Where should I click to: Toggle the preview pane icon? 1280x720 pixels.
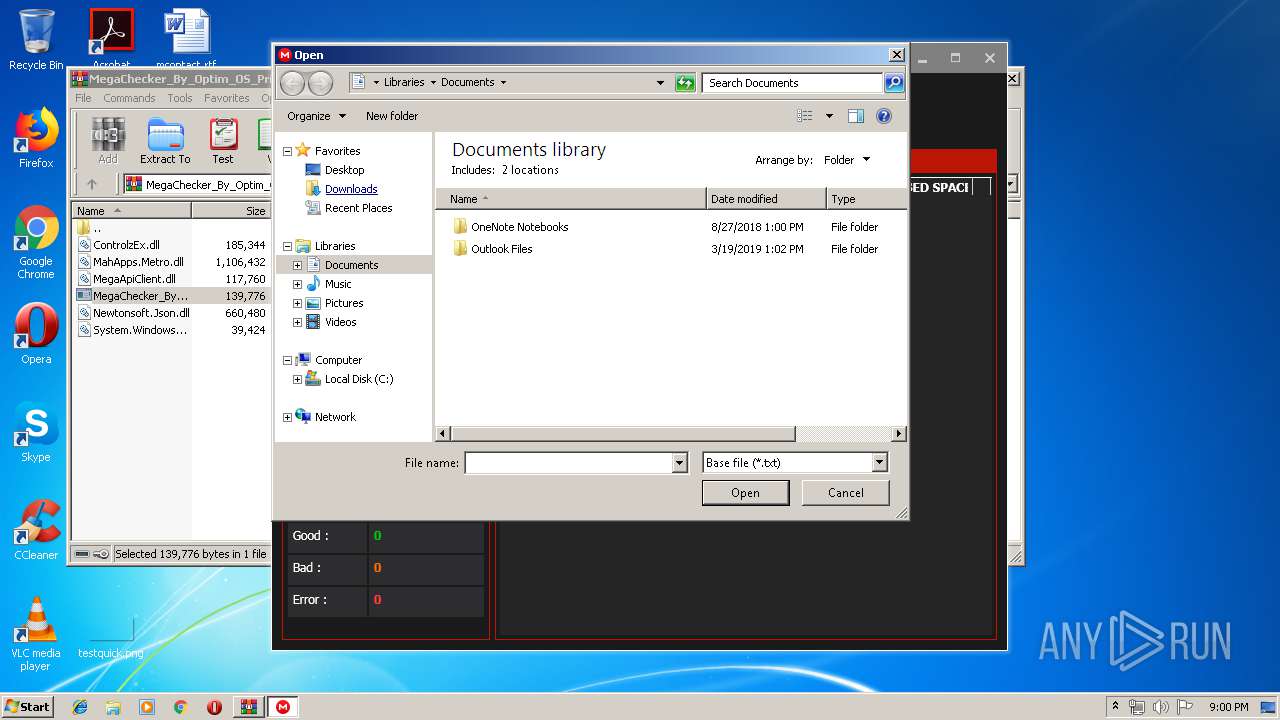[x=856, y=116]
